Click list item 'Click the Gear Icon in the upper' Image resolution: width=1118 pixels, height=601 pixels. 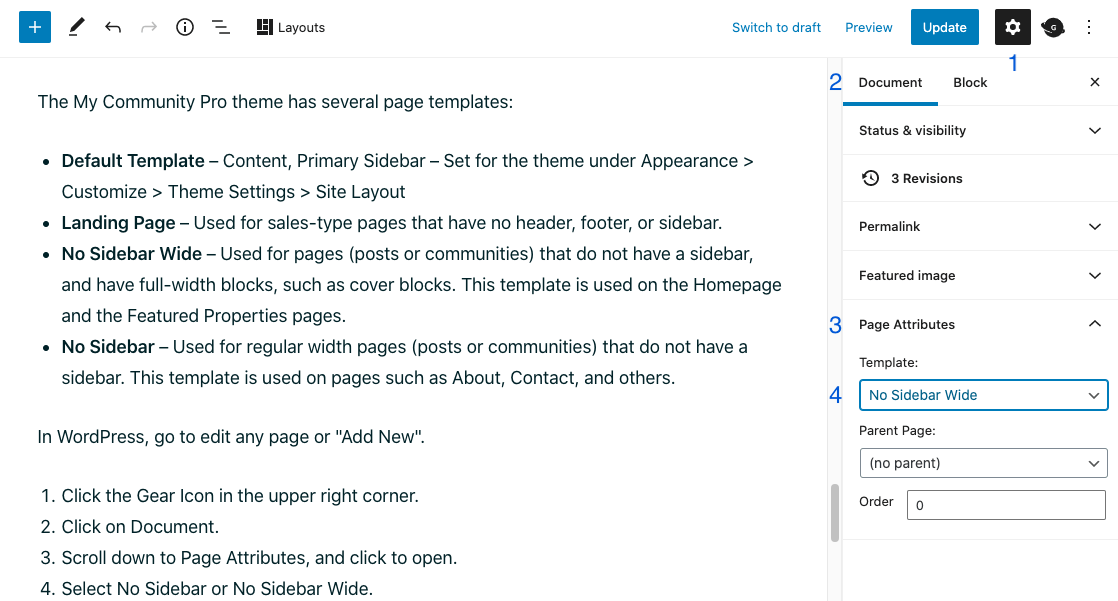tap(240, 496)
